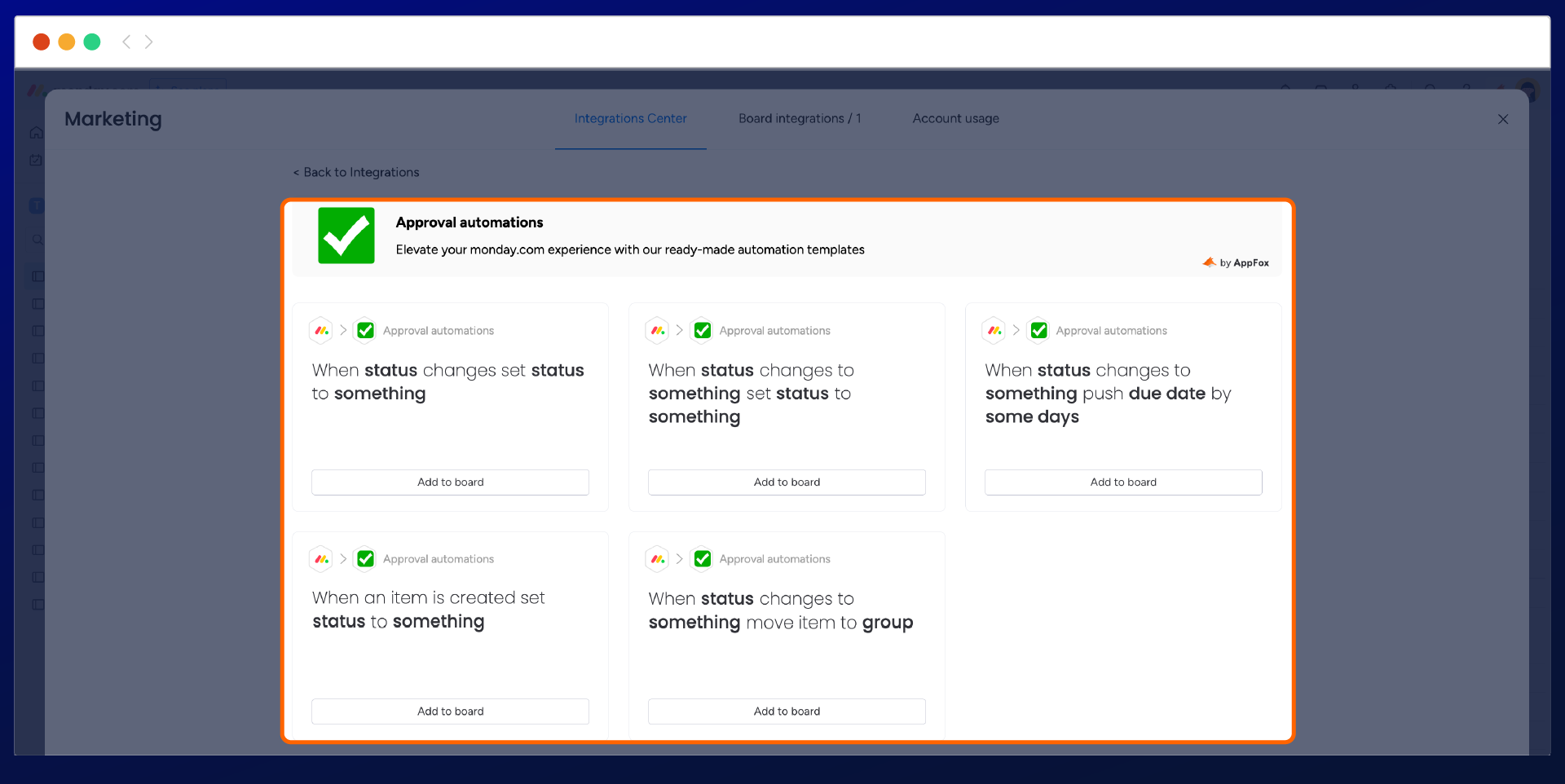1565x784 pixels.
Task: Add 'move item to group' recipe to board
Action: [787, 711]
